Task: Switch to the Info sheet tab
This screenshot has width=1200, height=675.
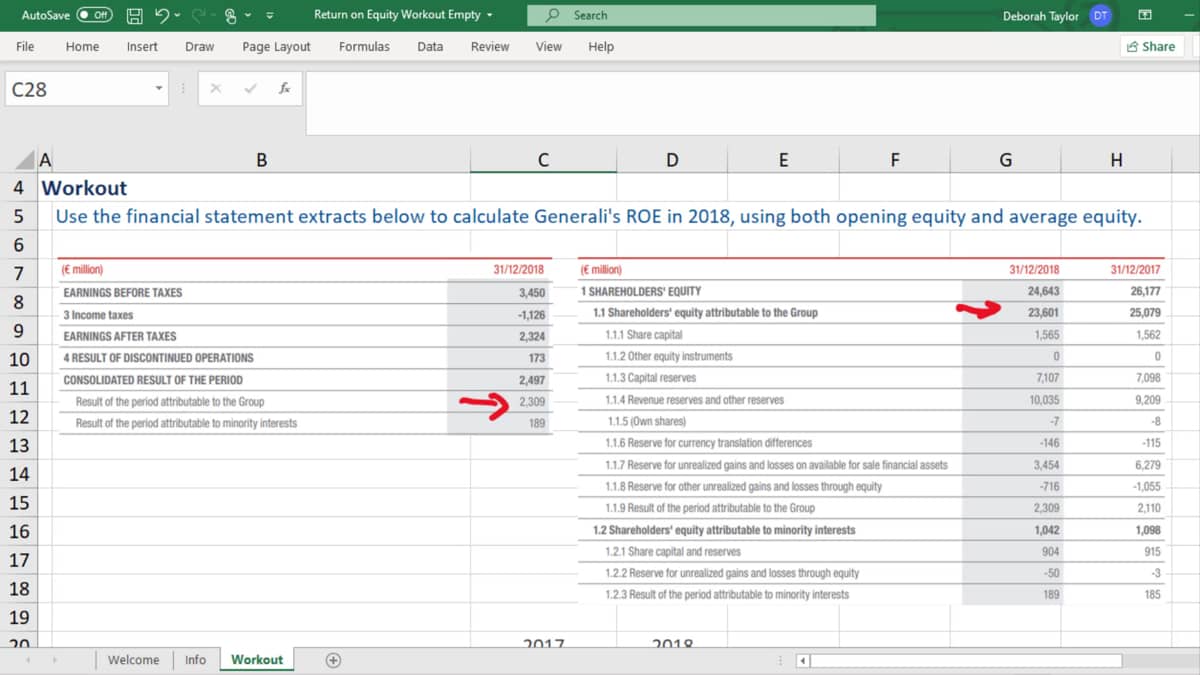Action: pos(195,660)
